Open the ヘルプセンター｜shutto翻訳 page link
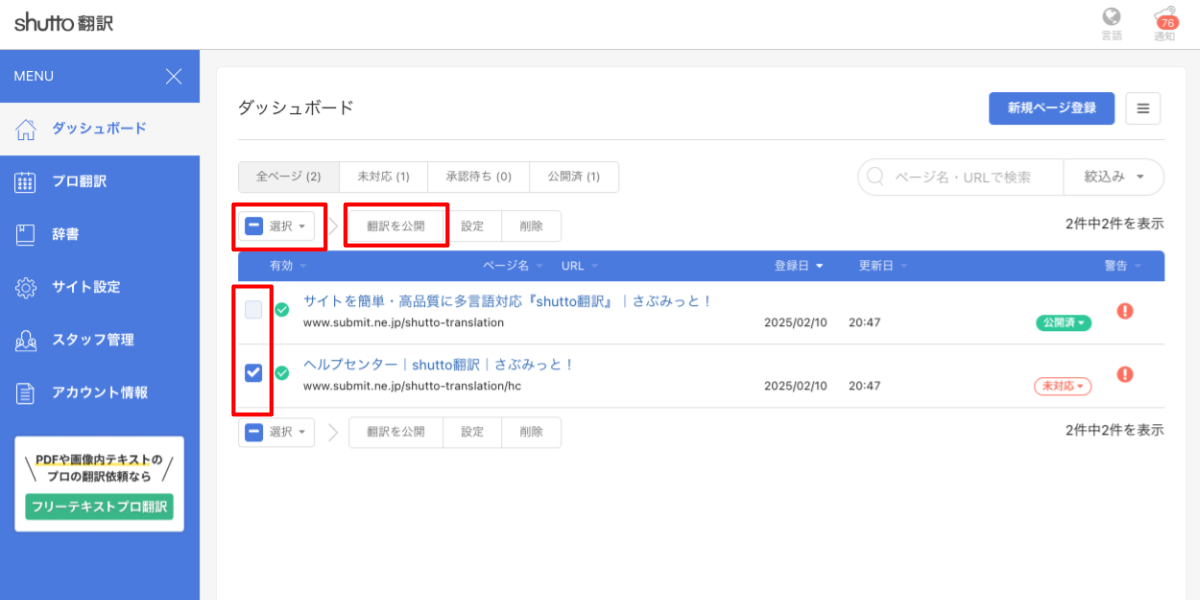 (x=439, y=365)
